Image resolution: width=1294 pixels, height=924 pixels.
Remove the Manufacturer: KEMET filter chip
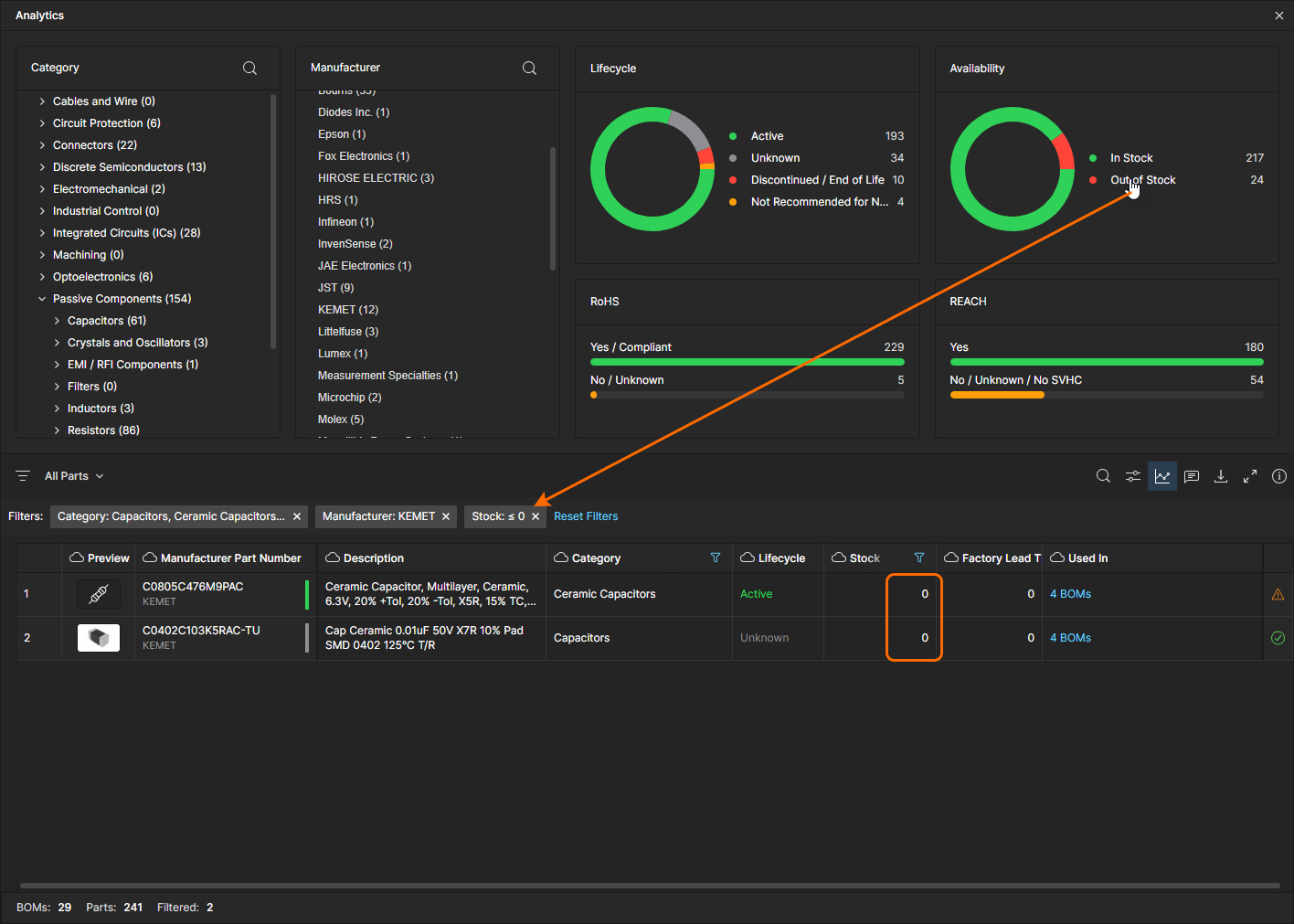(x=446, y=516)
